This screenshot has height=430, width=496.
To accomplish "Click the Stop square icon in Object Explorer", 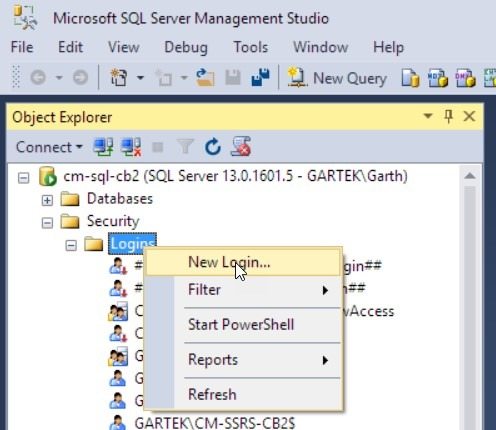I will (x=158, y=147).
